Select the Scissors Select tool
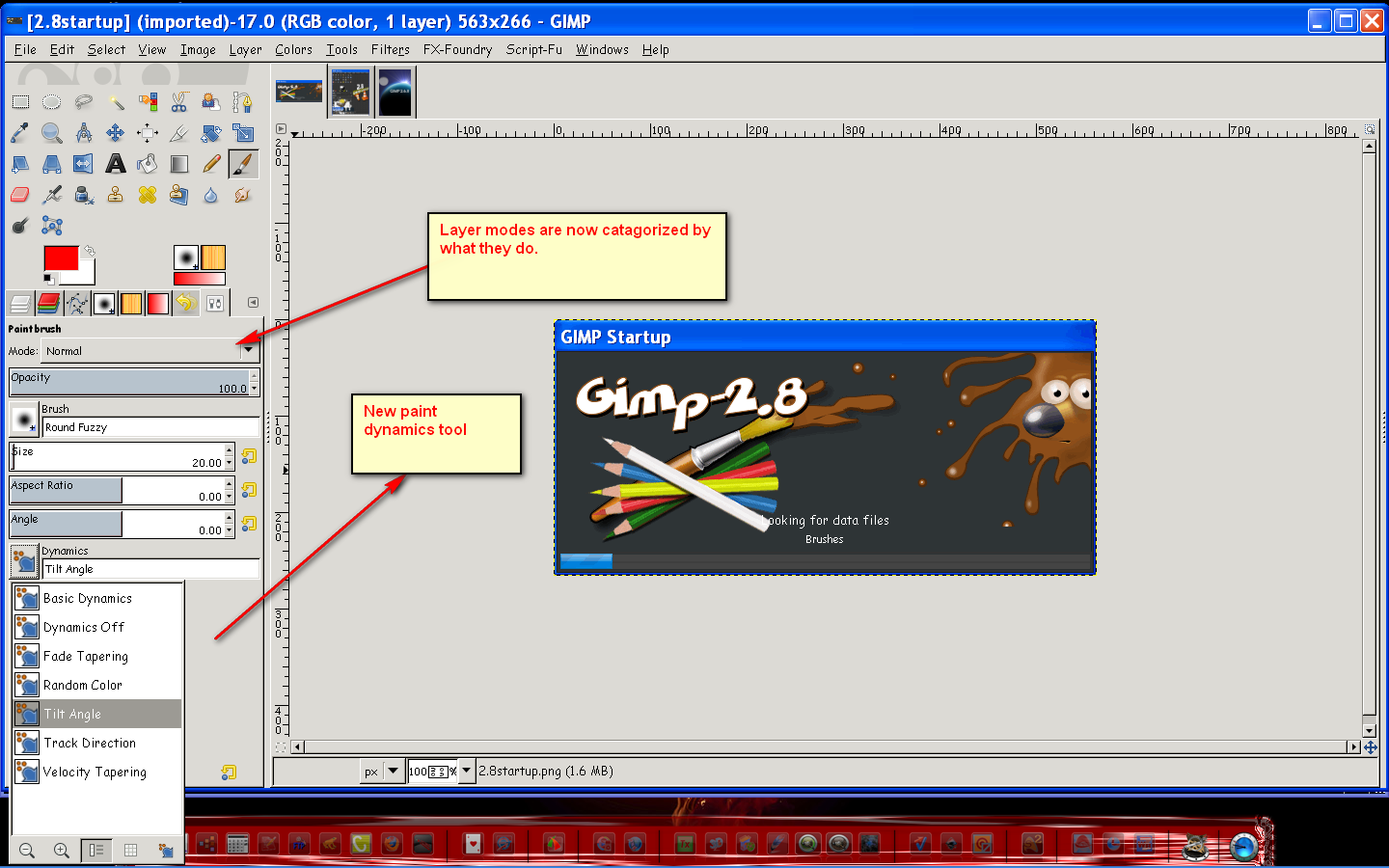Image resolution: width=1389 pixels, height=868 pixels. [179, 101]
